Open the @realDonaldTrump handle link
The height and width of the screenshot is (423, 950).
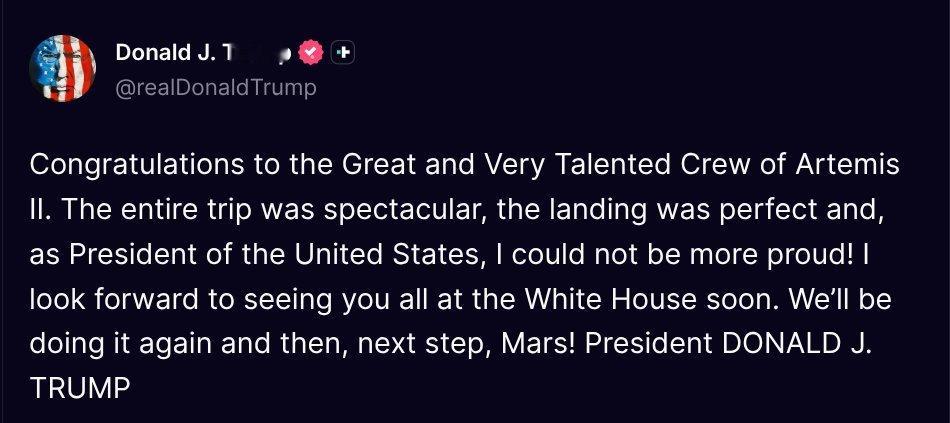pyautogui.click(x=216, y=88)
